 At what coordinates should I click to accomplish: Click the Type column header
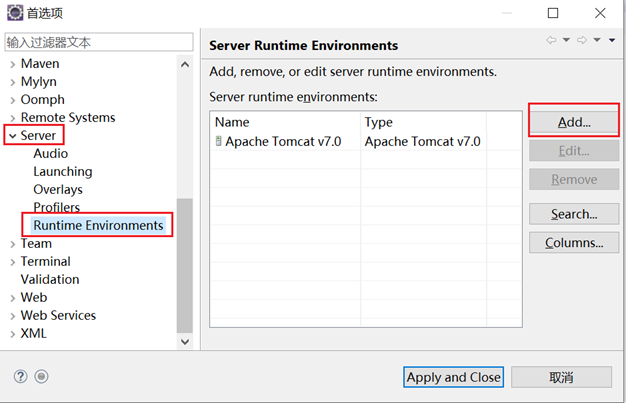pyautogui.click(x=379, y=122)
